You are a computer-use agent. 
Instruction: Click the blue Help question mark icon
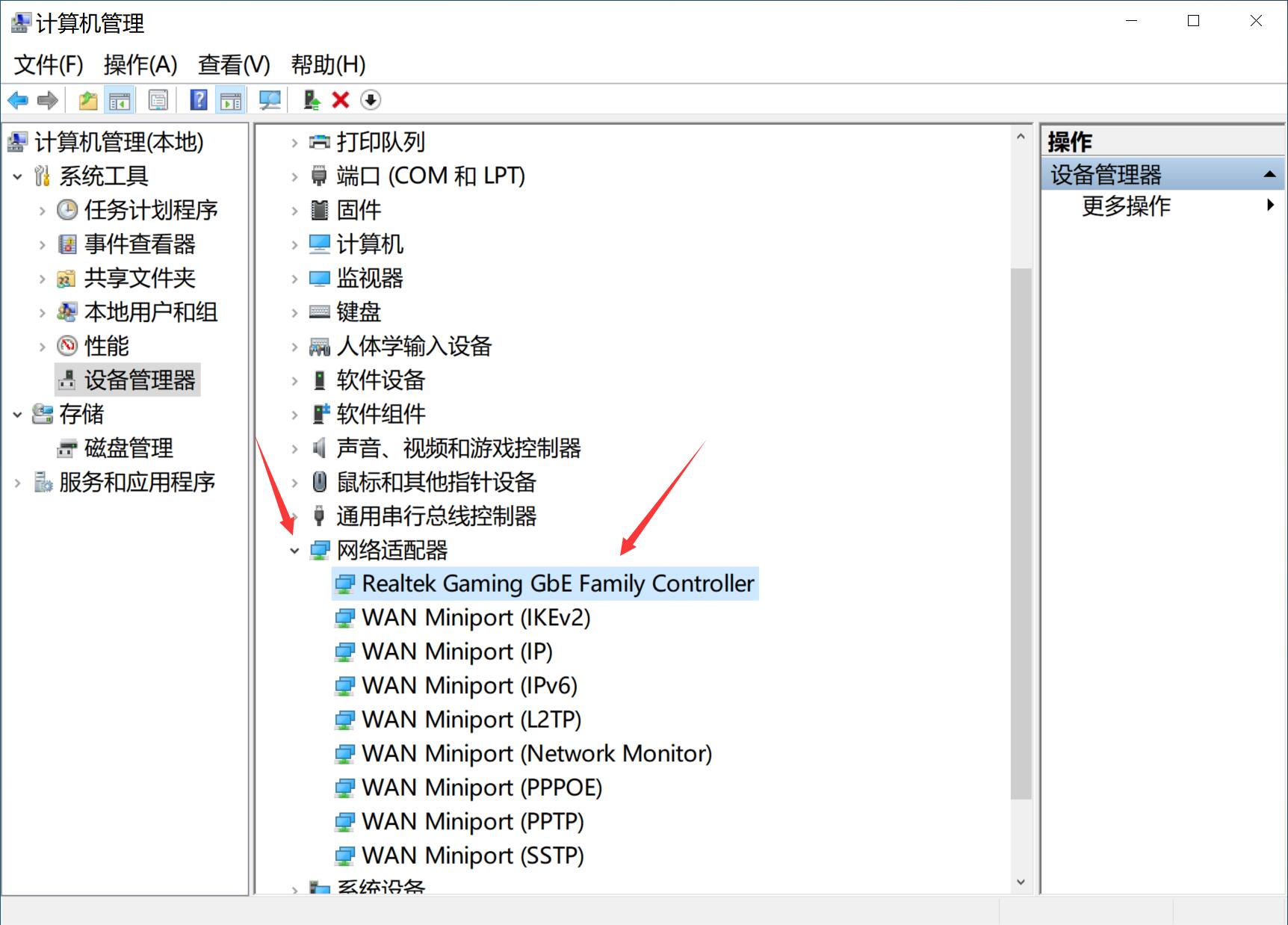click(x=199, y=100)
